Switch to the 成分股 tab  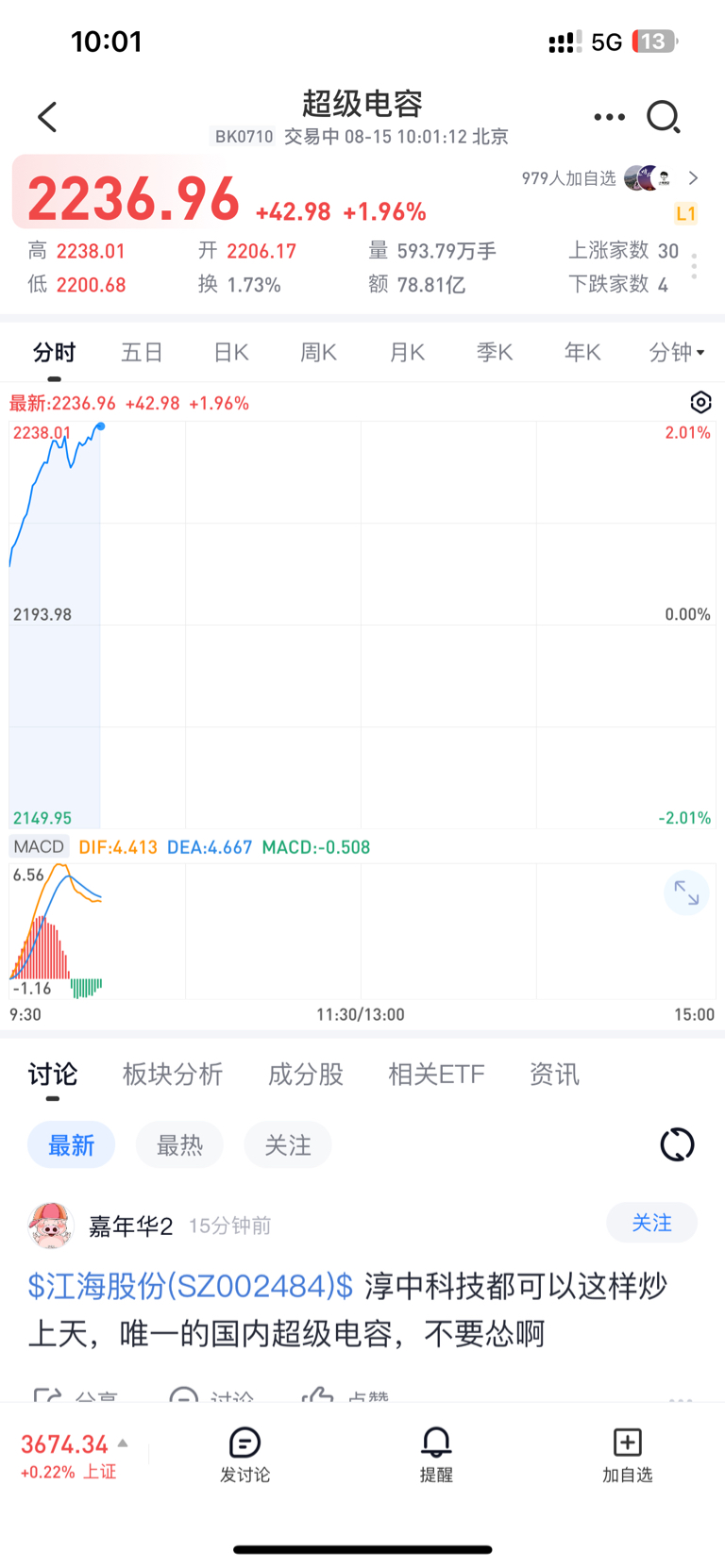(306, 1074)
